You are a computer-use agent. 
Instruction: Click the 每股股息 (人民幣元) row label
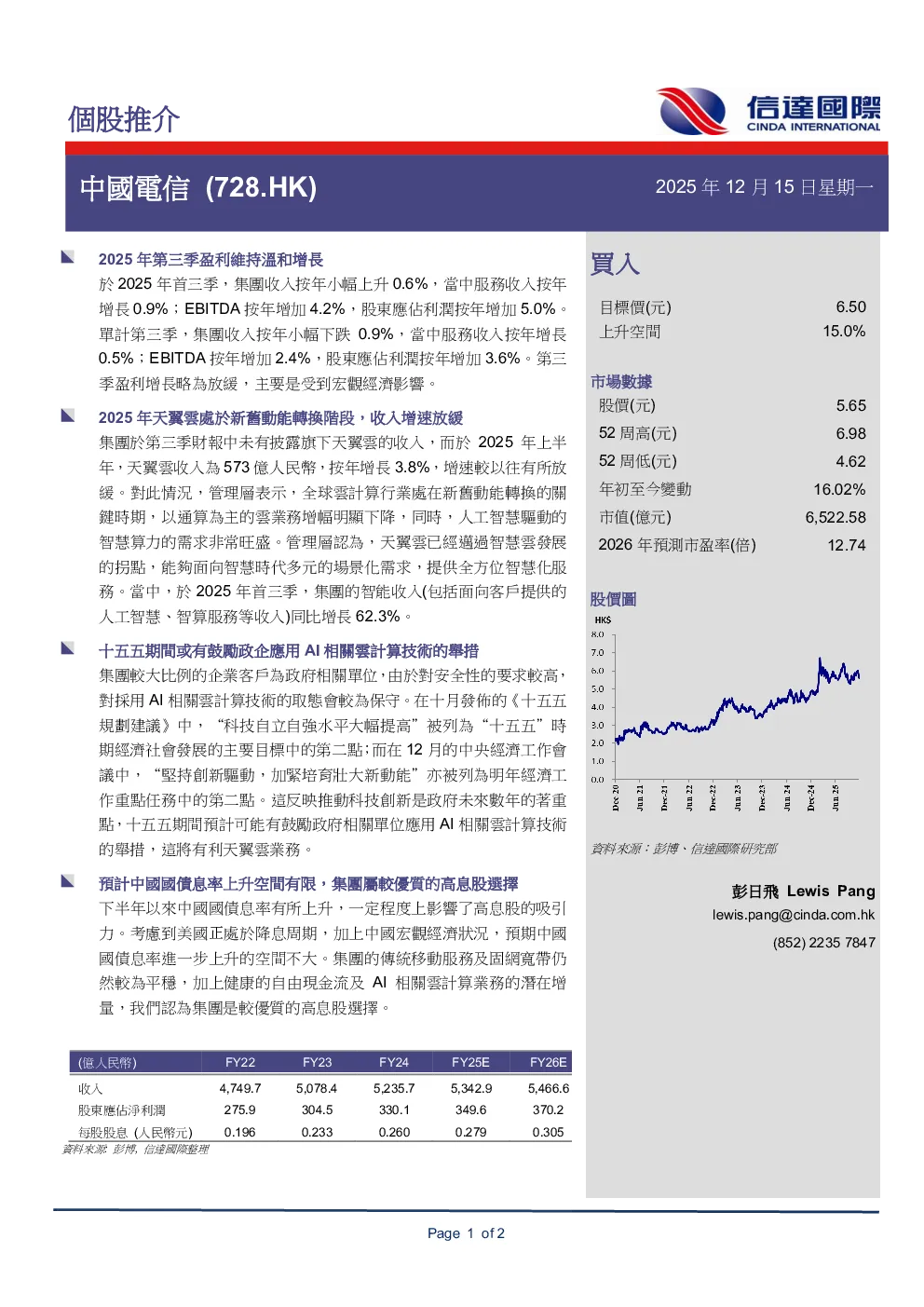coord(135,1133)
